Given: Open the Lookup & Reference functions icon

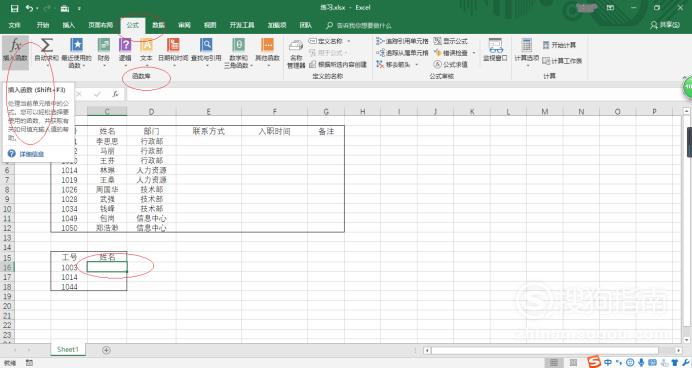Looking at the screenshot, I should click(206, 45).
